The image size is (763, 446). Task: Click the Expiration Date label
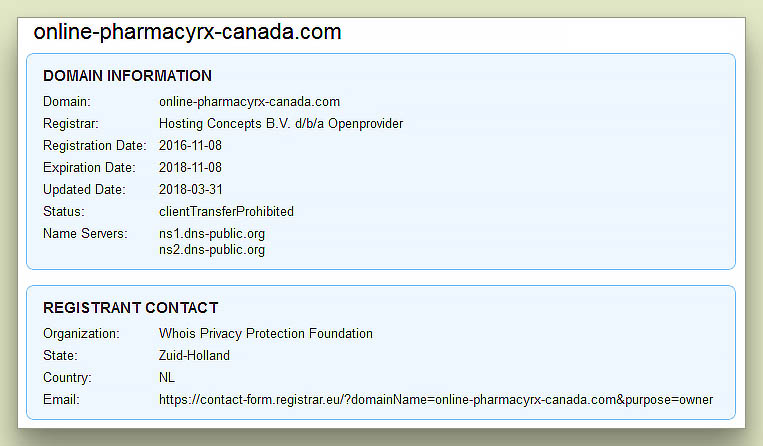(90, 167)
